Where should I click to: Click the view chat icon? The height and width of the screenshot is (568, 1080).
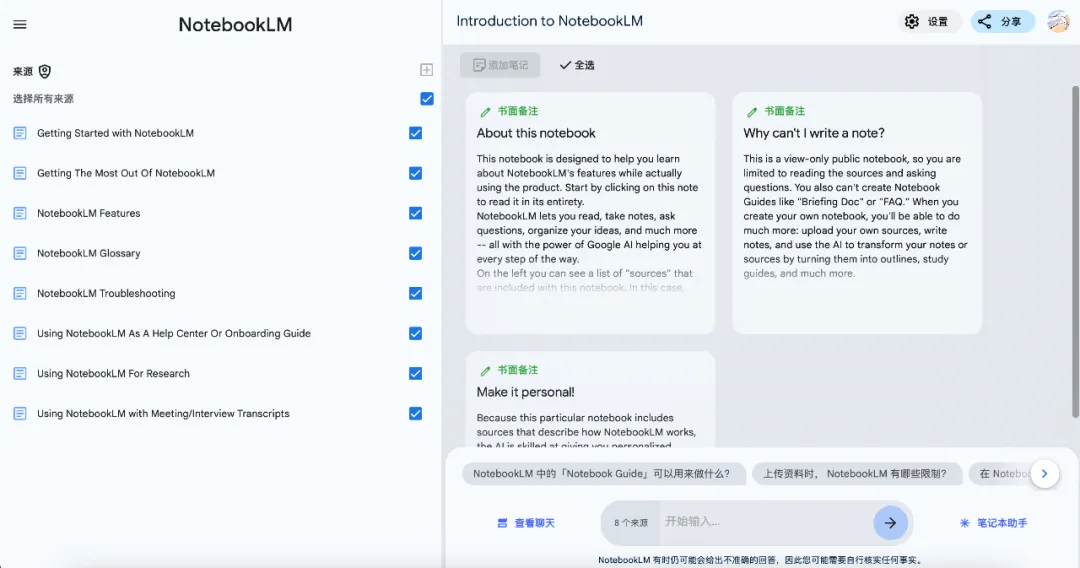click(502, 523)
